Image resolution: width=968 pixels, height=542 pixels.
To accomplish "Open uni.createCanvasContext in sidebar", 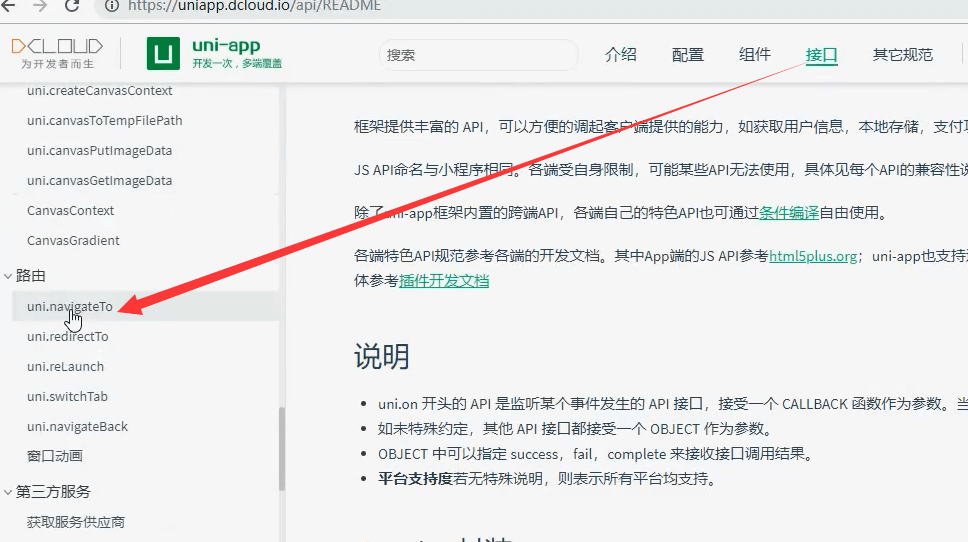I will 99,91.
